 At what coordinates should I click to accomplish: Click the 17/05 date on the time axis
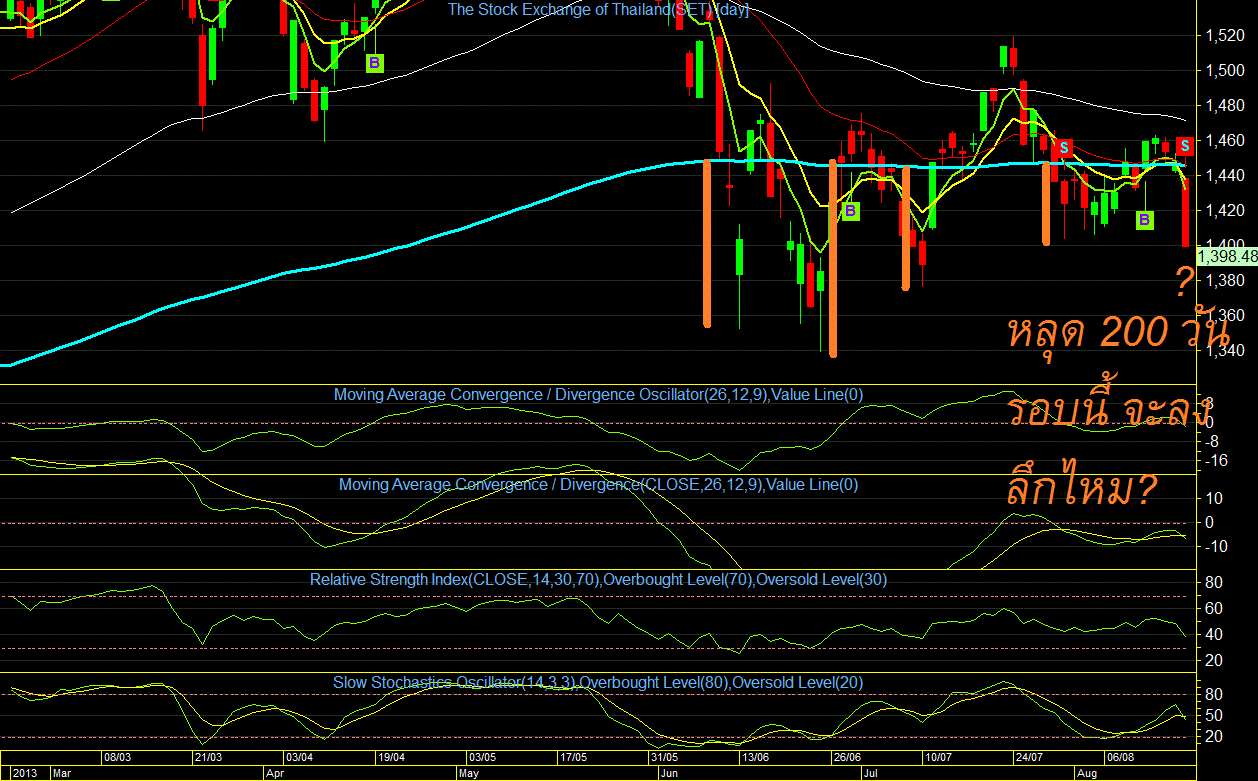pyautogui.click(x=574, y=758)
